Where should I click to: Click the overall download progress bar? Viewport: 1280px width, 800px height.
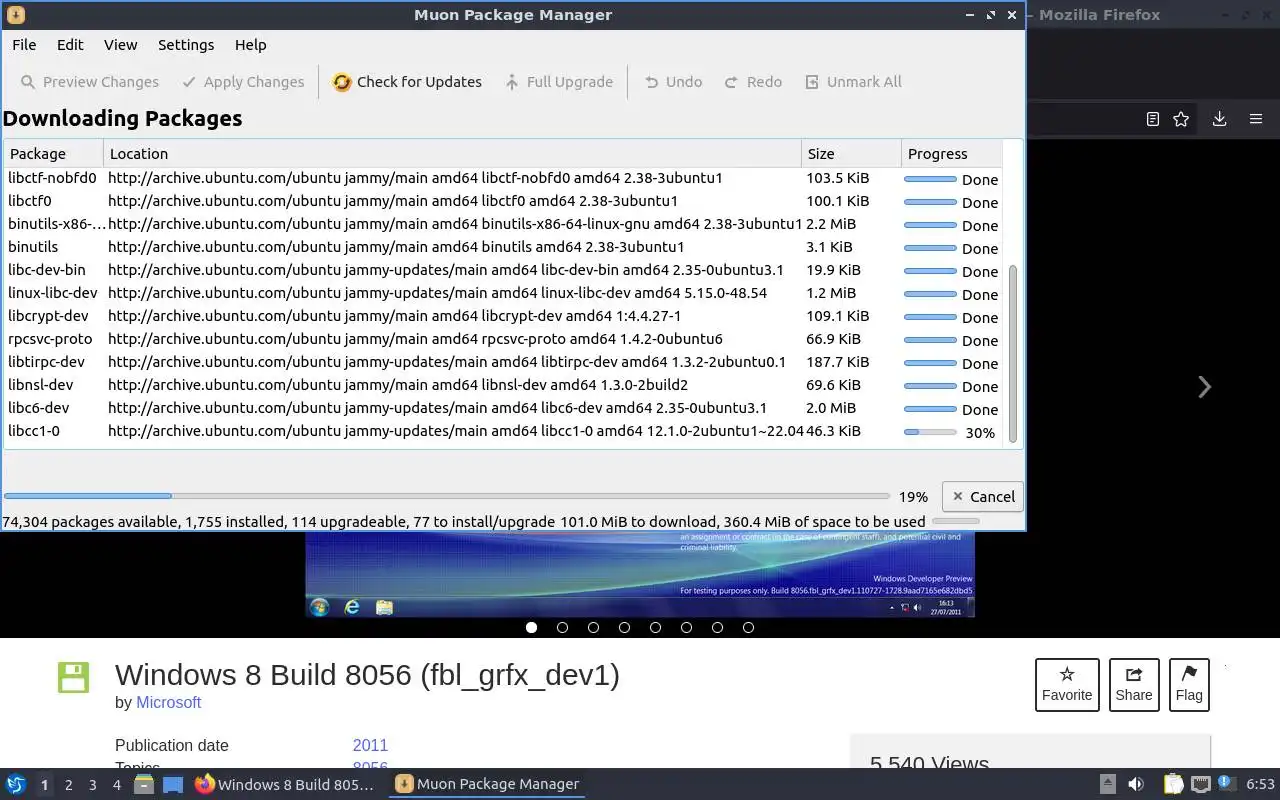click(x=446, y=496)
